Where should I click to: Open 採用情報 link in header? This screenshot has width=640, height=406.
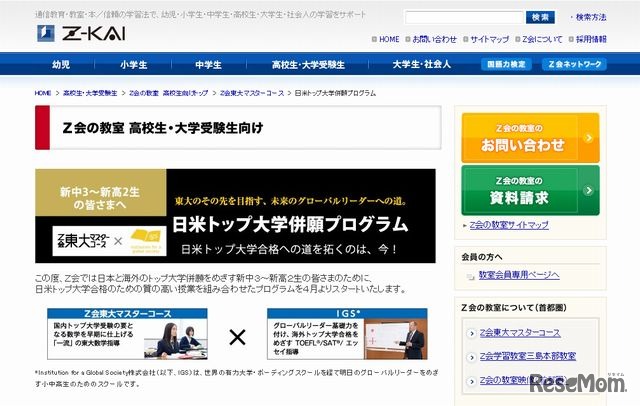[x=591, y=39]
